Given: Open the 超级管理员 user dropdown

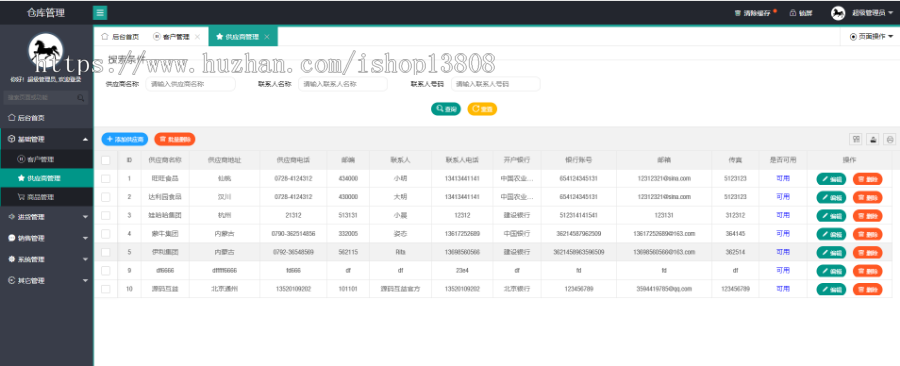Looking at the screenshot, I should tap(872, 13).
